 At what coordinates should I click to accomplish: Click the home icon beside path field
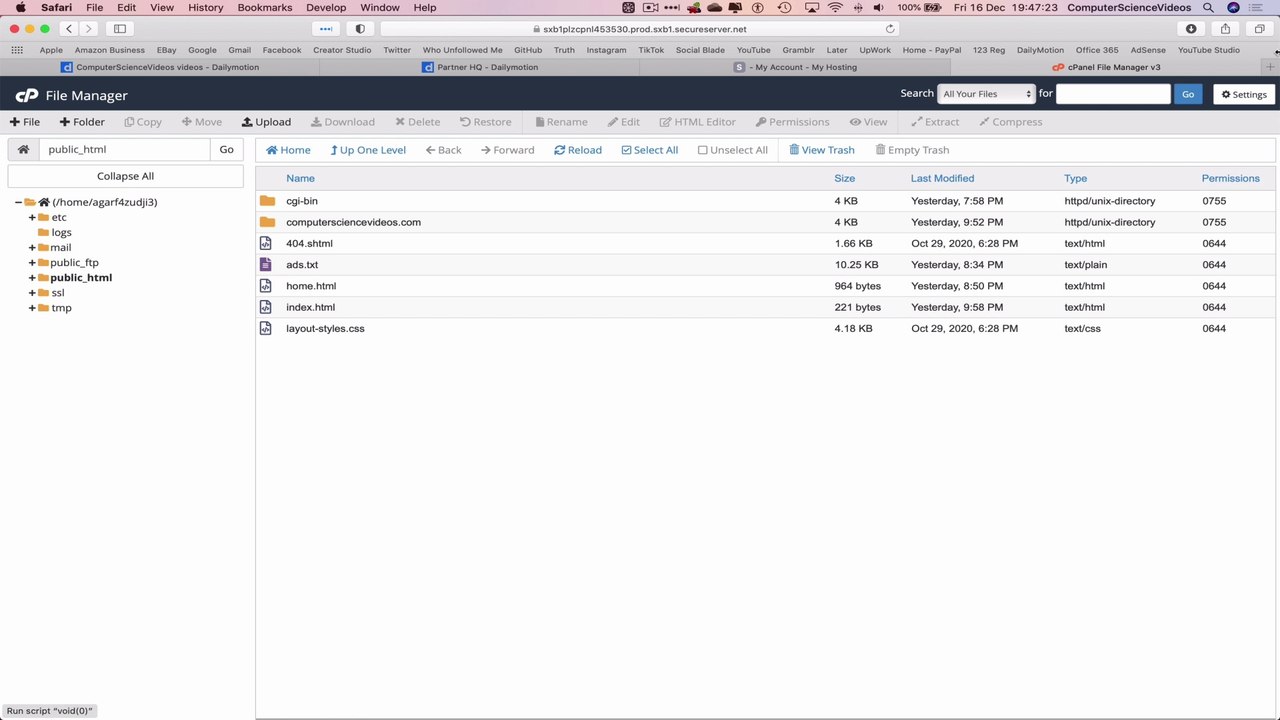tap(23, 149)
